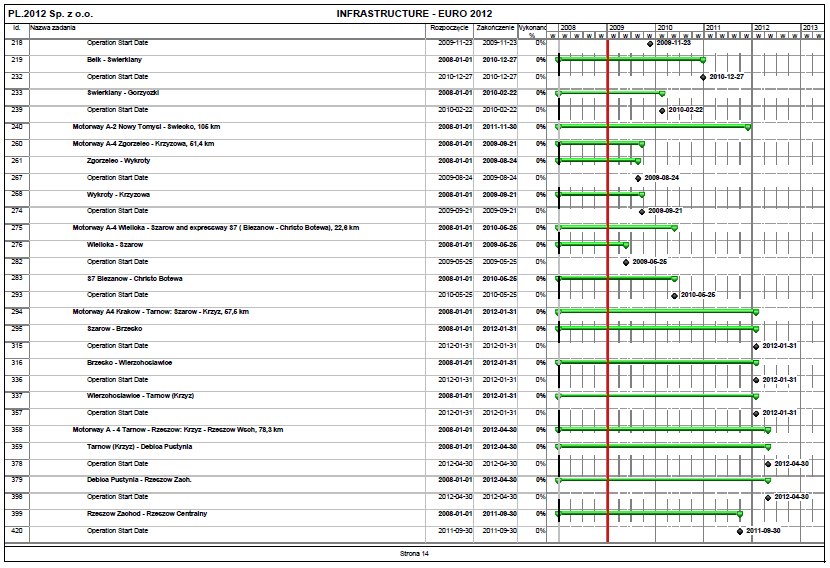The image size is (830, 568).
Task: Select task name 'Wykroty - Krzyzowa'
Action: (119, 194)
